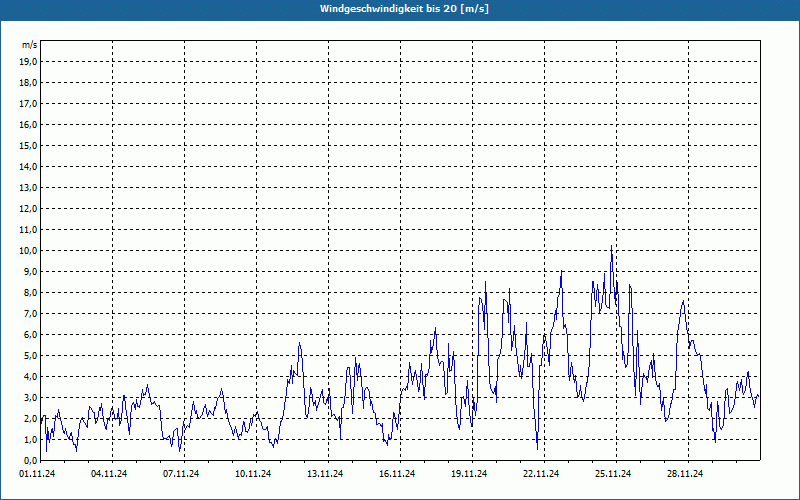Click the 11,0 y-axis value
800x500 pixels.
tap(28, 230)
